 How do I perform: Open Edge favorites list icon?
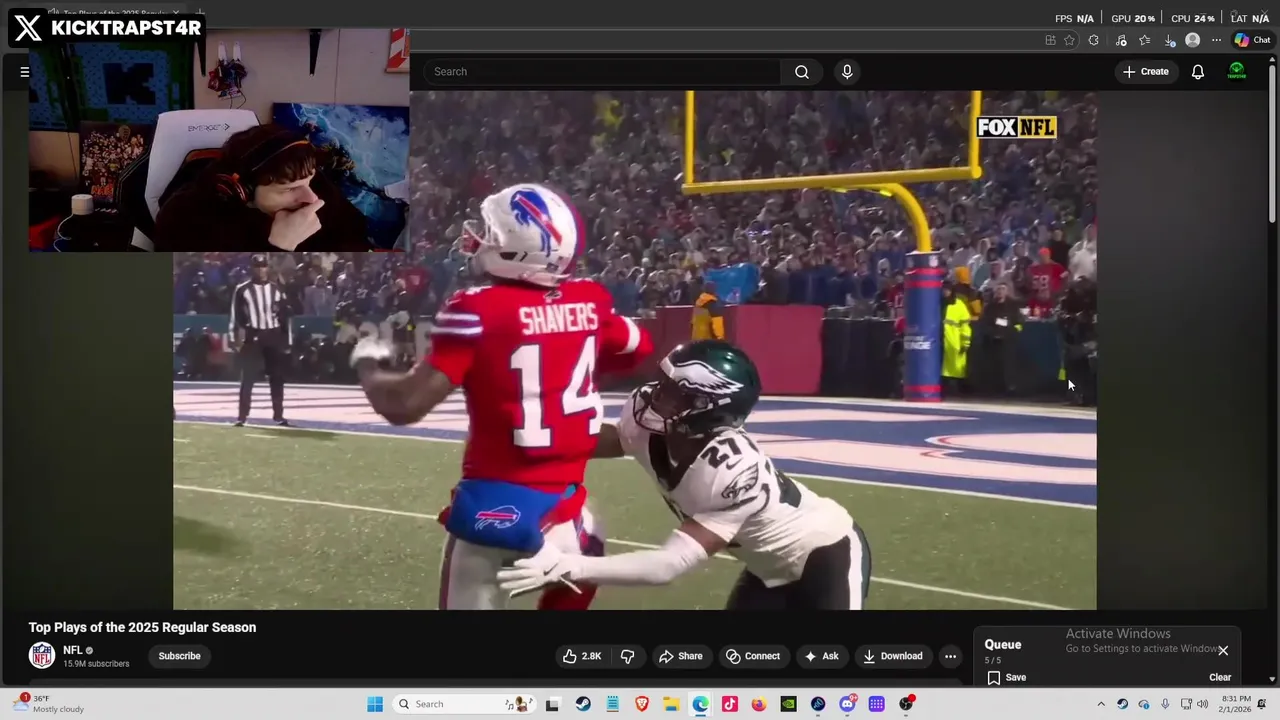pos(1144,40)
